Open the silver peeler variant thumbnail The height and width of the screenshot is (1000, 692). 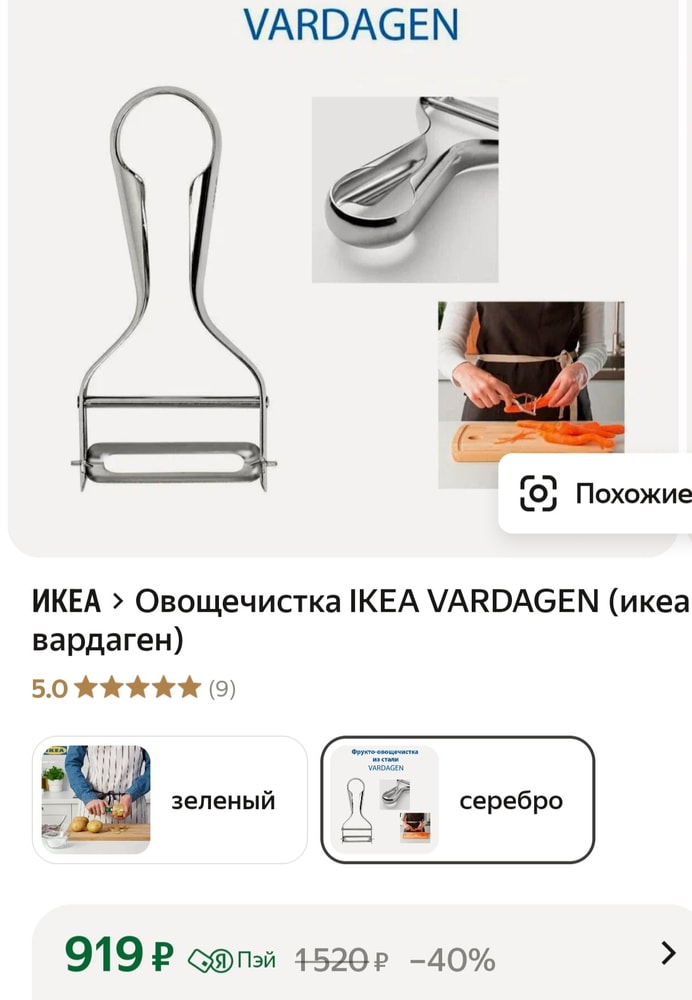[x=385, y=800]
